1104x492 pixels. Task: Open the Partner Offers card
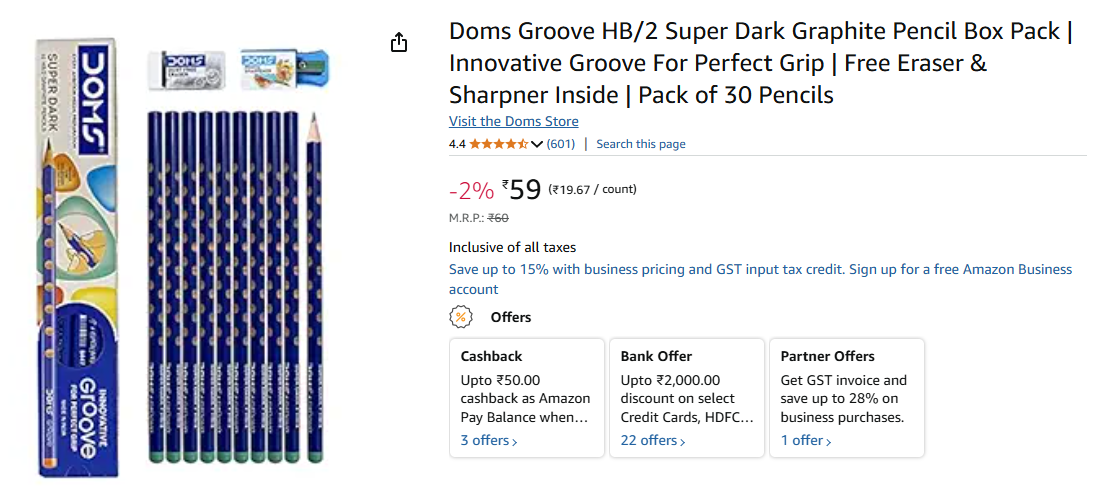[x=846, y=398]
